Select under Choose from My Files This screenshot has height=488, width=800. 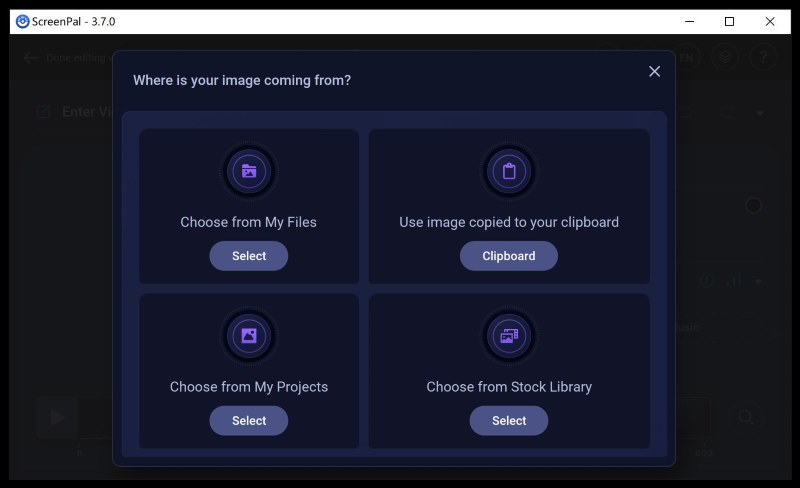click(x=249, y=256)
